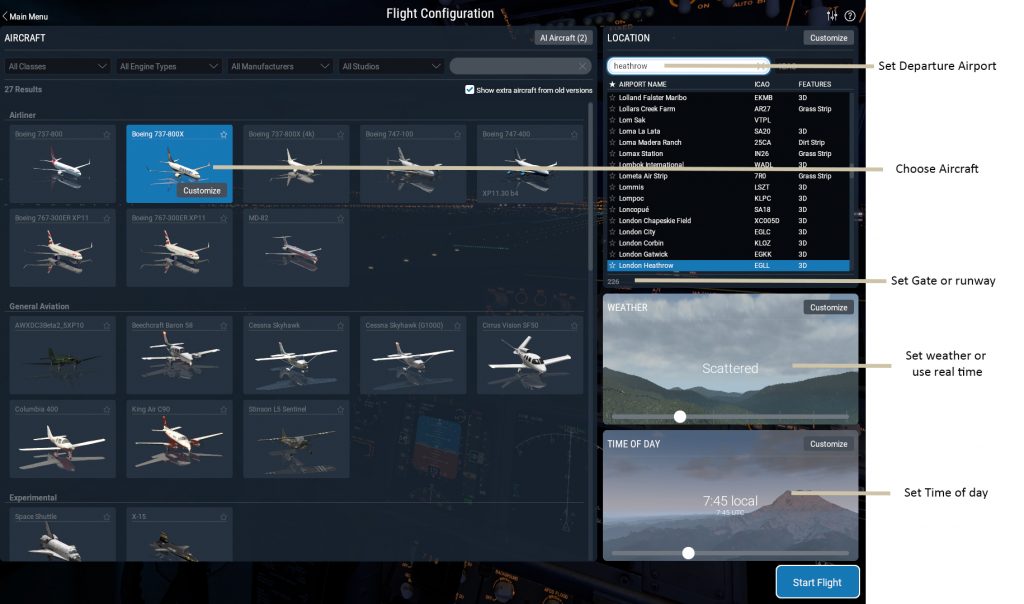Toggle favorite star for London Heathrow

click(x=612, y=266)
